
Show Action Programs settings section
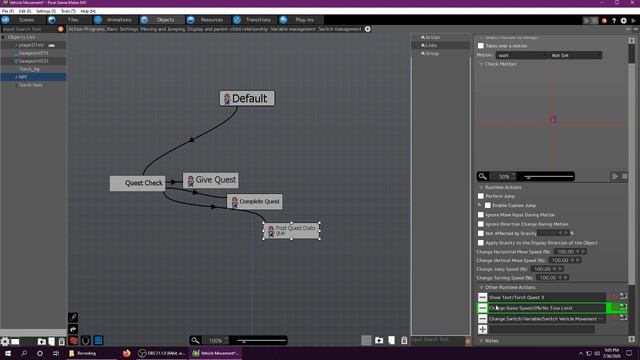(86, 29)
